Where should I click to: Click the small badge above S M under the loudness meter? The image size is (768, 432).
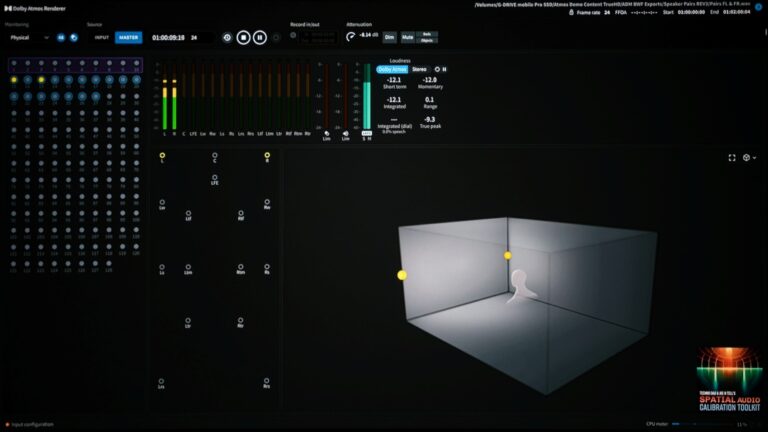pyautogui.click(x=366, y=133)
